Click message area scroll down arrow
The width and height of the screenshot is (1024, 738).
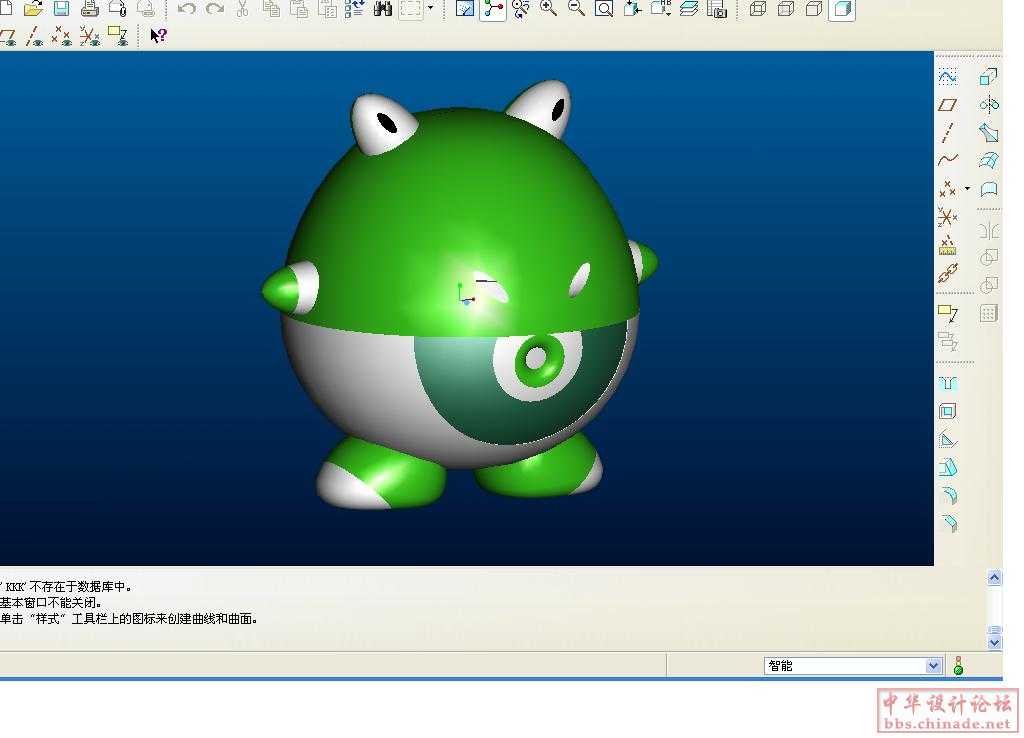tap(994, 643)
